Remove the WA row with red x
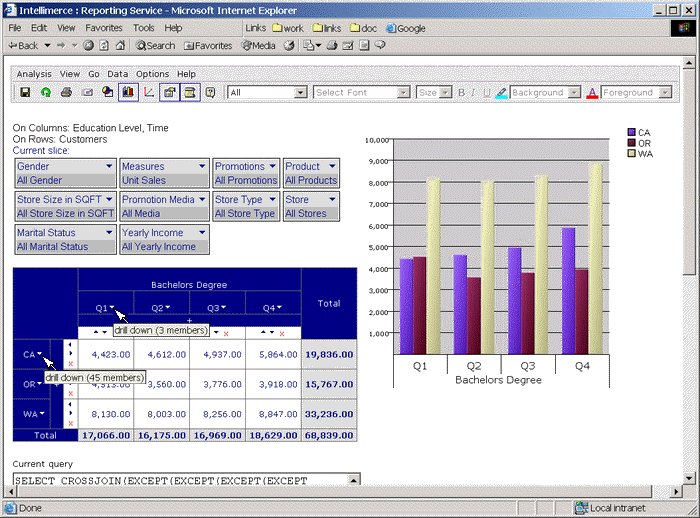Viewport: 700px width, 518px height. click(x=71, y=423)
